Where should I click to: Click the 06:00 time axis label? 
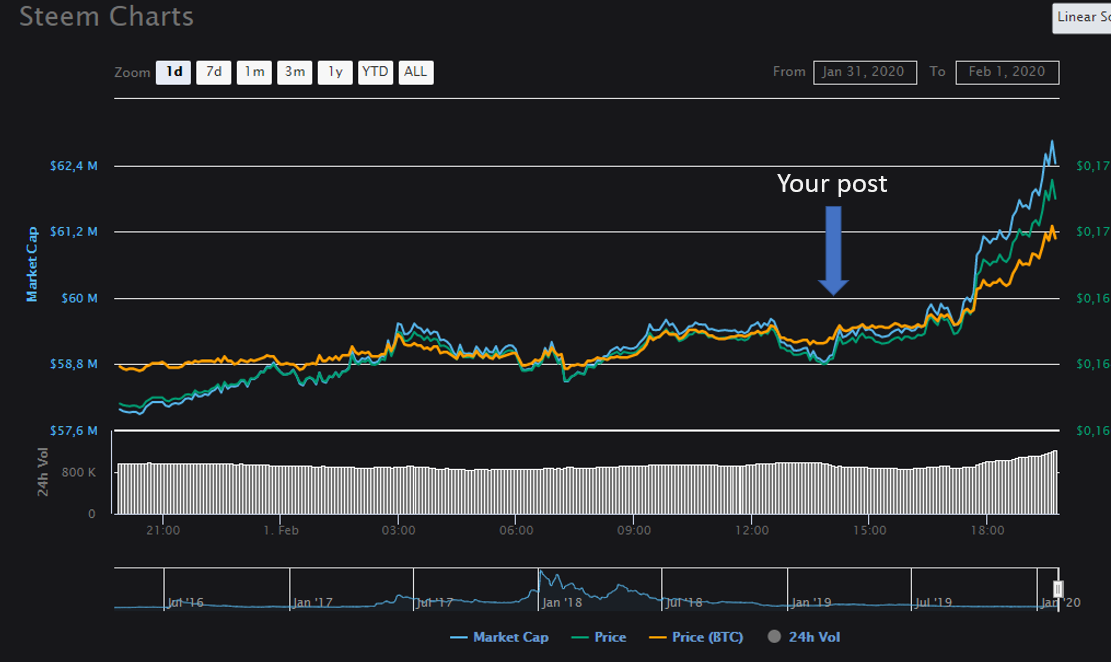[516, 530]
